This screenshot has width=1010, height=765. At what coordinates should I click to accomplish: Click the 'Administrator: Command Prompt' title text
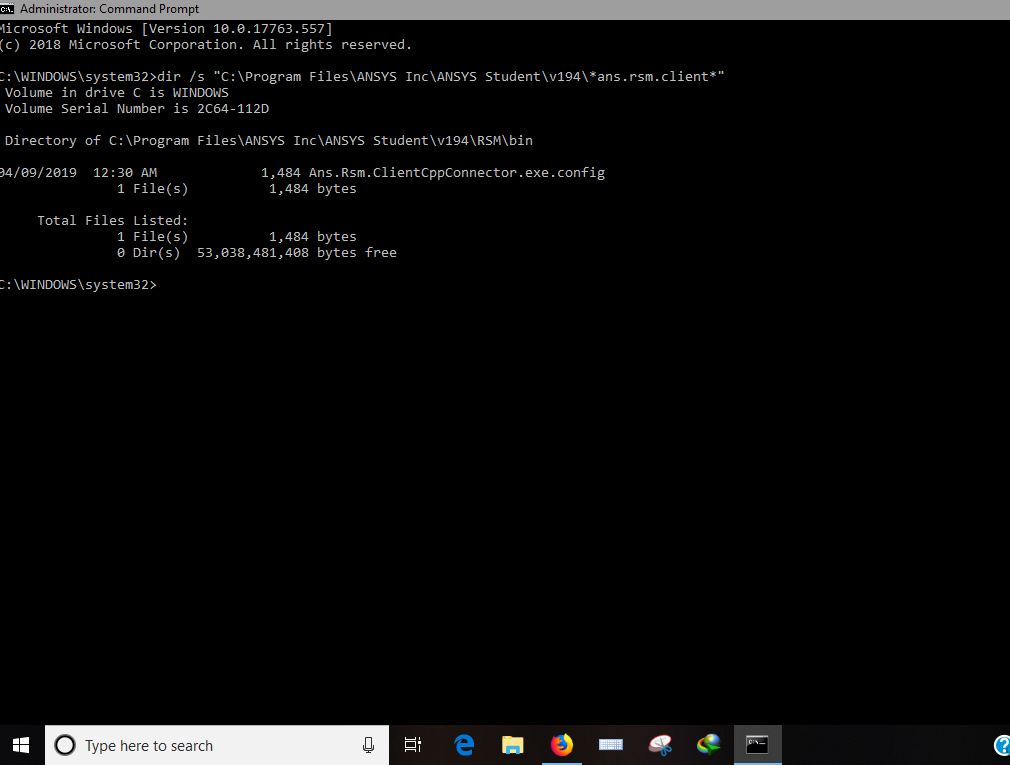[110, 9]
